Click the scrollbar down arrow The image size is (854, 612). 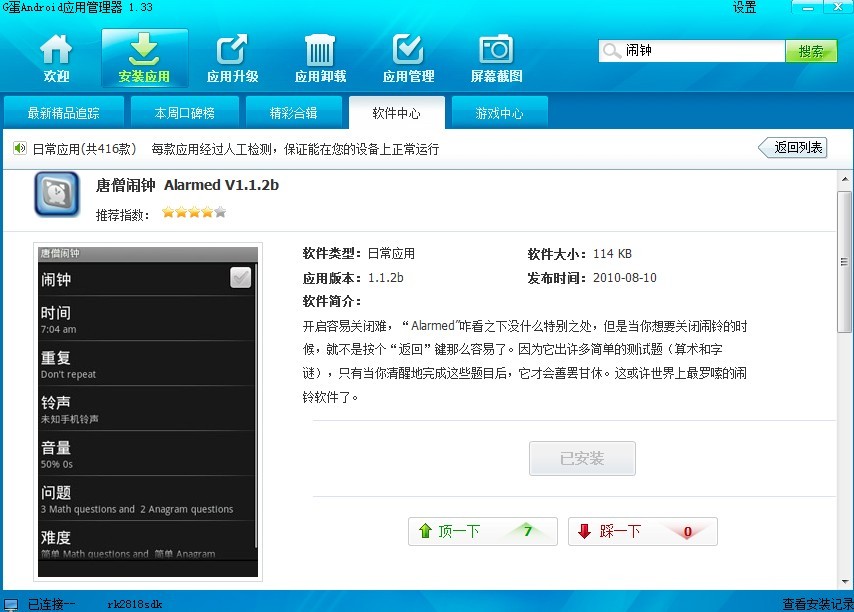point(845,582)
